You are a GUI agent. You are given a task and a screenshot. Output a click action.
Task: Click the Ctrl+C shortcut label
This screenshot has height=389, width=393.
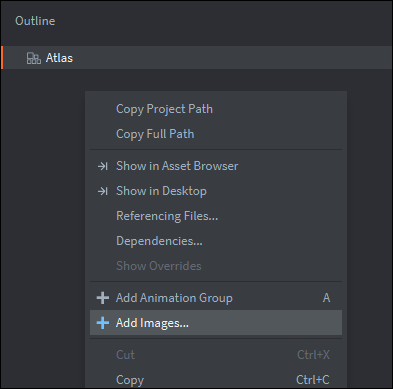313,380
